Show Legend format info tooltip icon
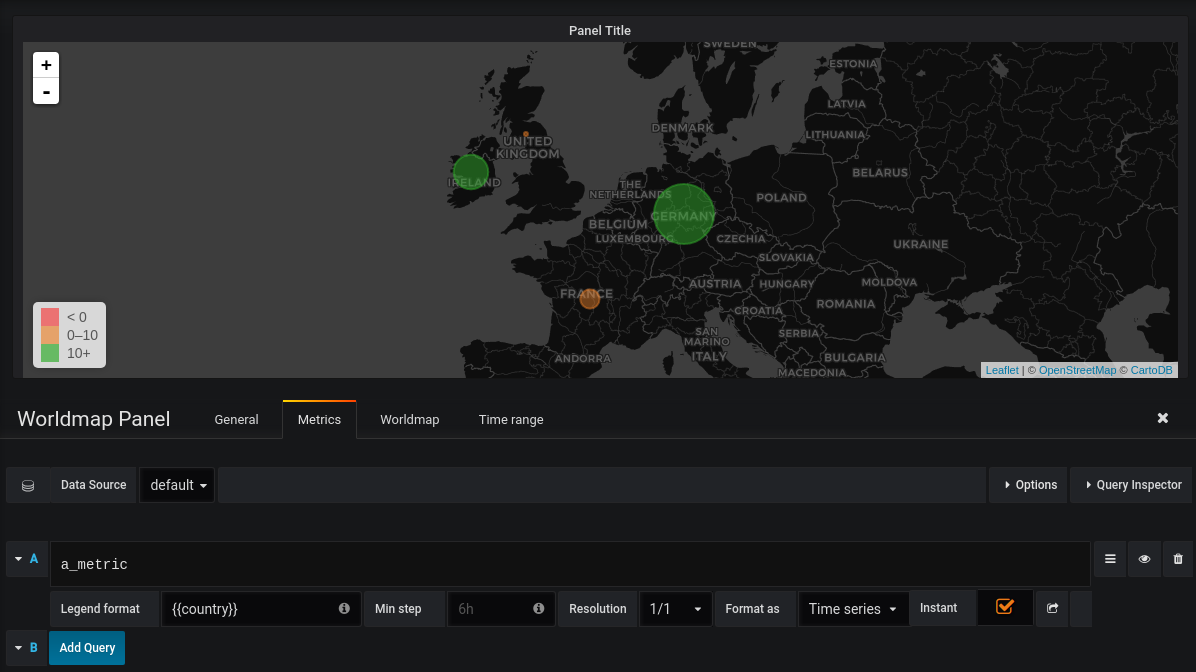The width and height of the screenshot is (1196, 672). pyautogui.click(x=344, y=608)
